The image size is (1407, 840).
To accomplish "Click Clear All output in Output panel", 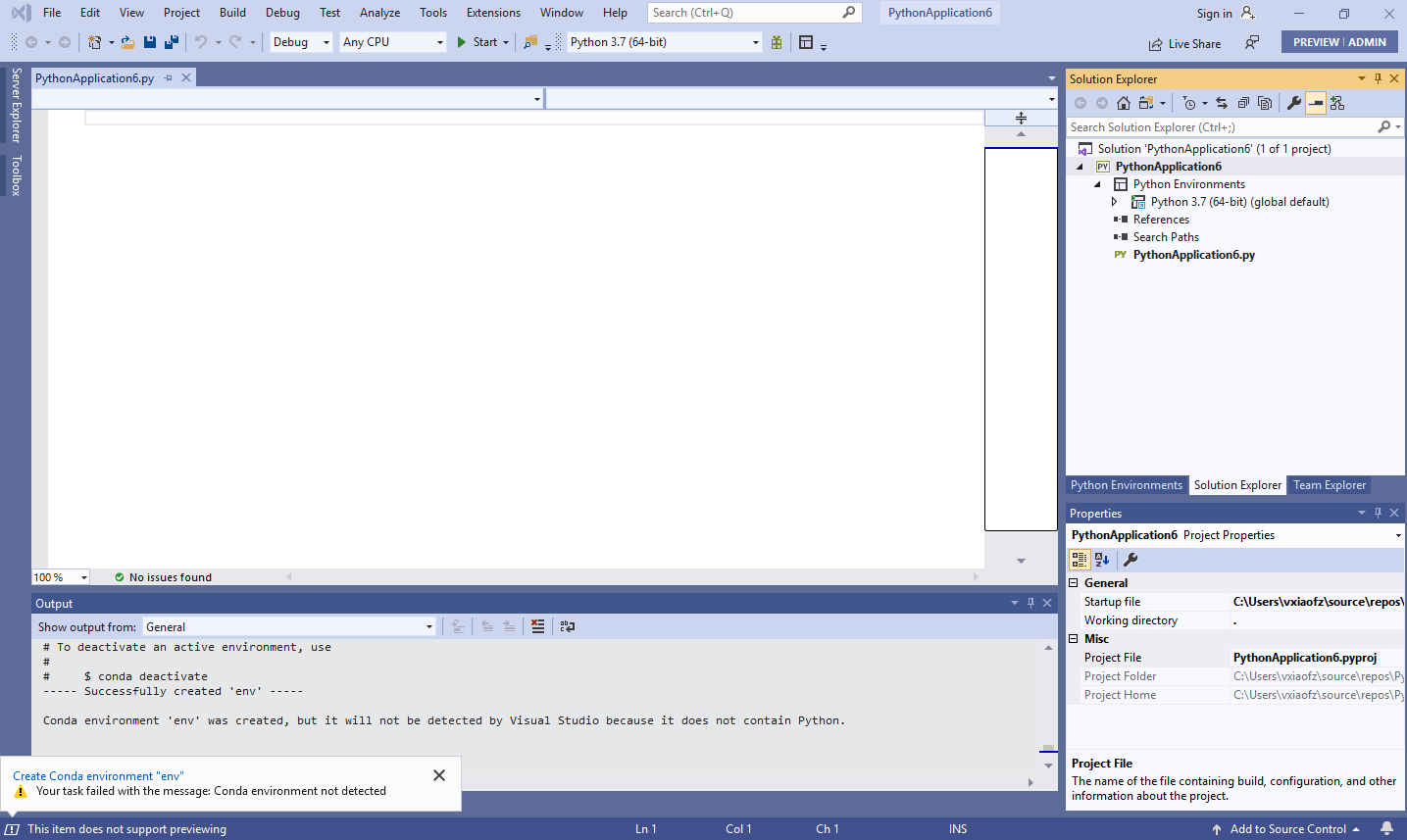I will coord(537,626).
